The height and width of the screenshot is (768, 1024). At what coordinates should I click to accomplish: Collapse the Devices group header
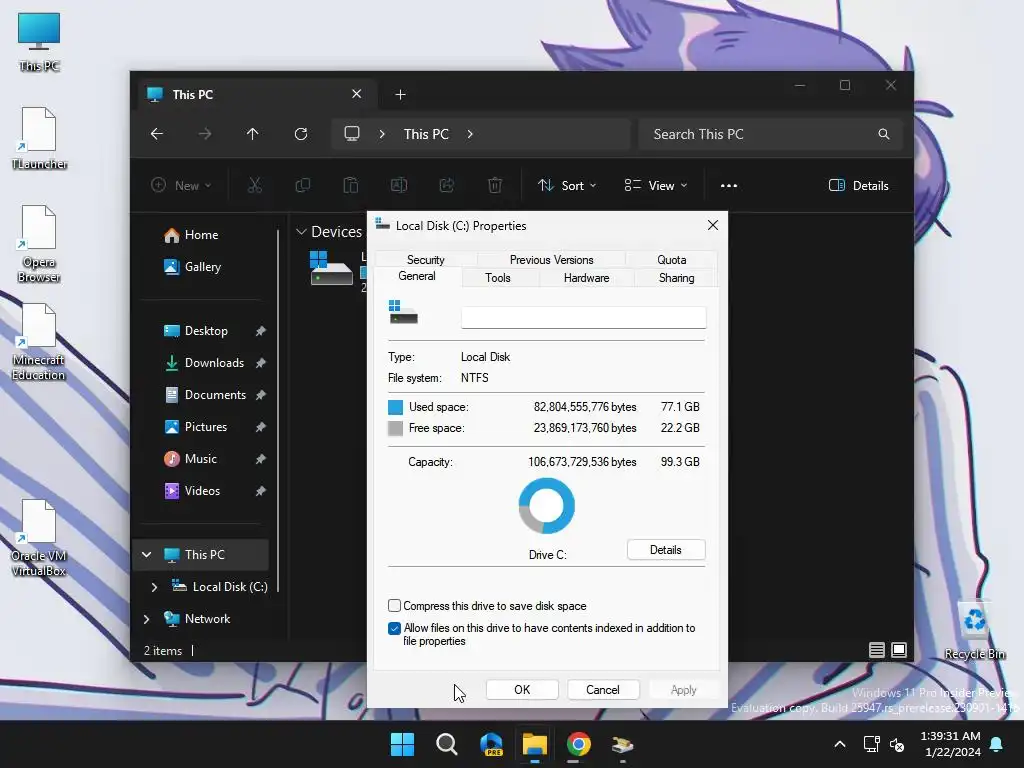pyautogui.click(x=301, y=232)
